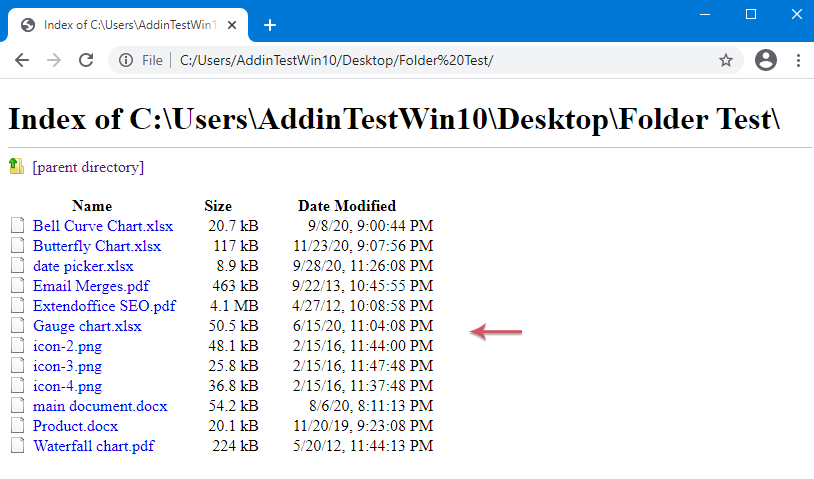Open the [parent directory] link
Screen dimensions: 814x479
click(x=88, y=167)
